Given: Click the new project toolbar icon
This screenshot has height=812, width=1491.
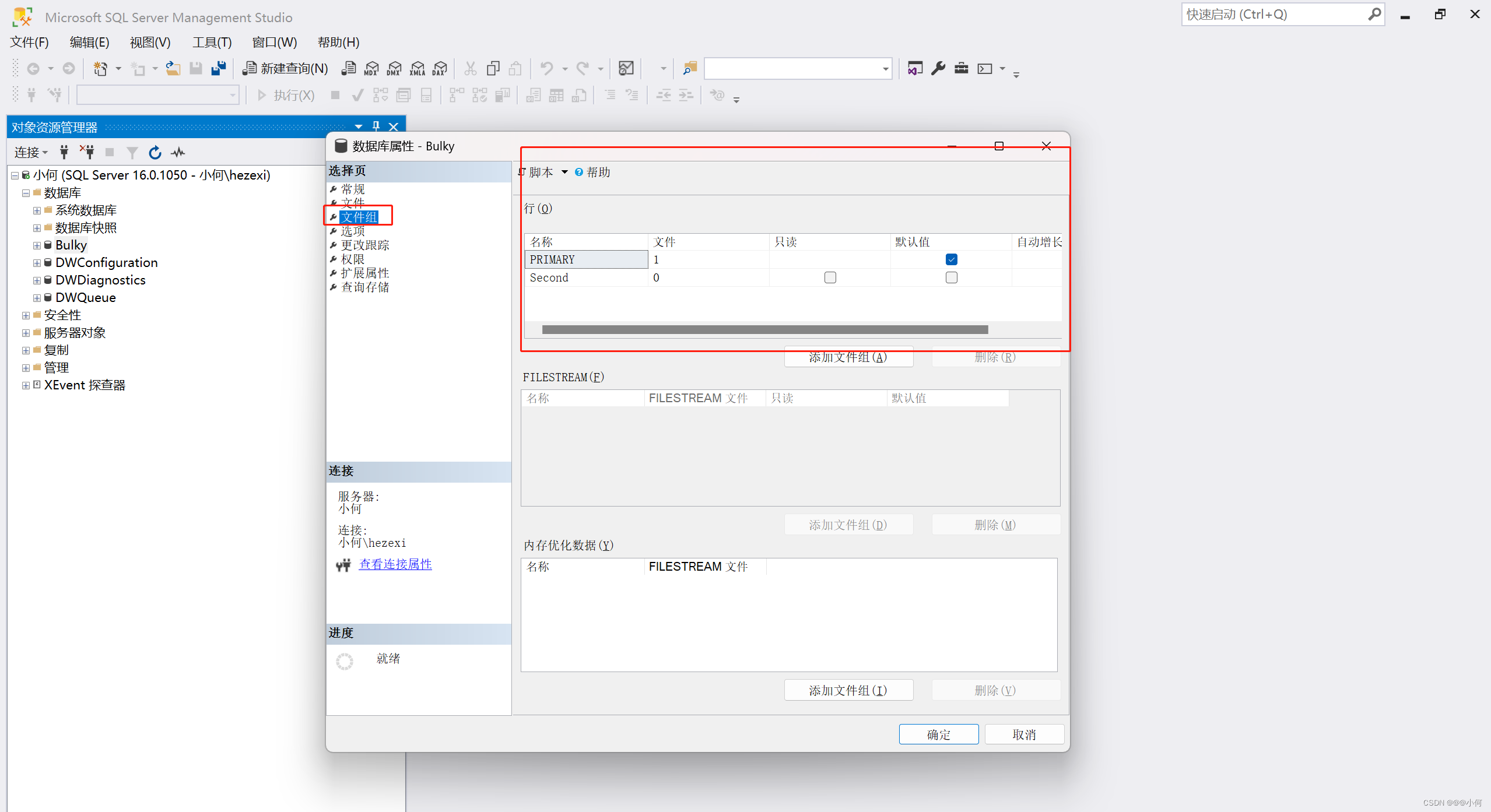Looking at the screenshot, I should point(100,68).
